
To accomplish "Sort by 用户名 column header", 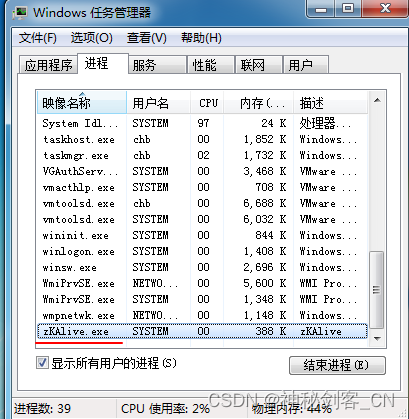I will [158, 103].
